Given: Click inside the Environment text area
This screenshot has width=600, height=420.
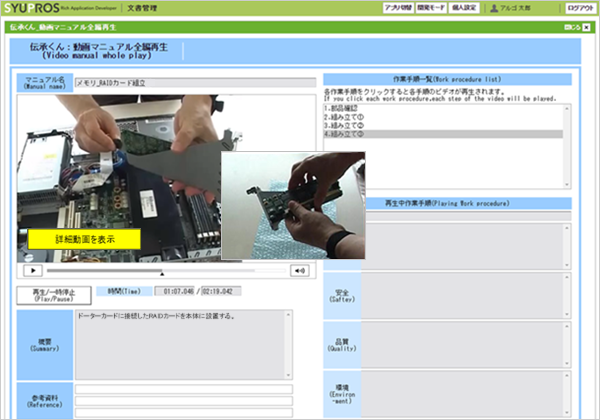Looking at the screenshot, I should coord(462,394).
